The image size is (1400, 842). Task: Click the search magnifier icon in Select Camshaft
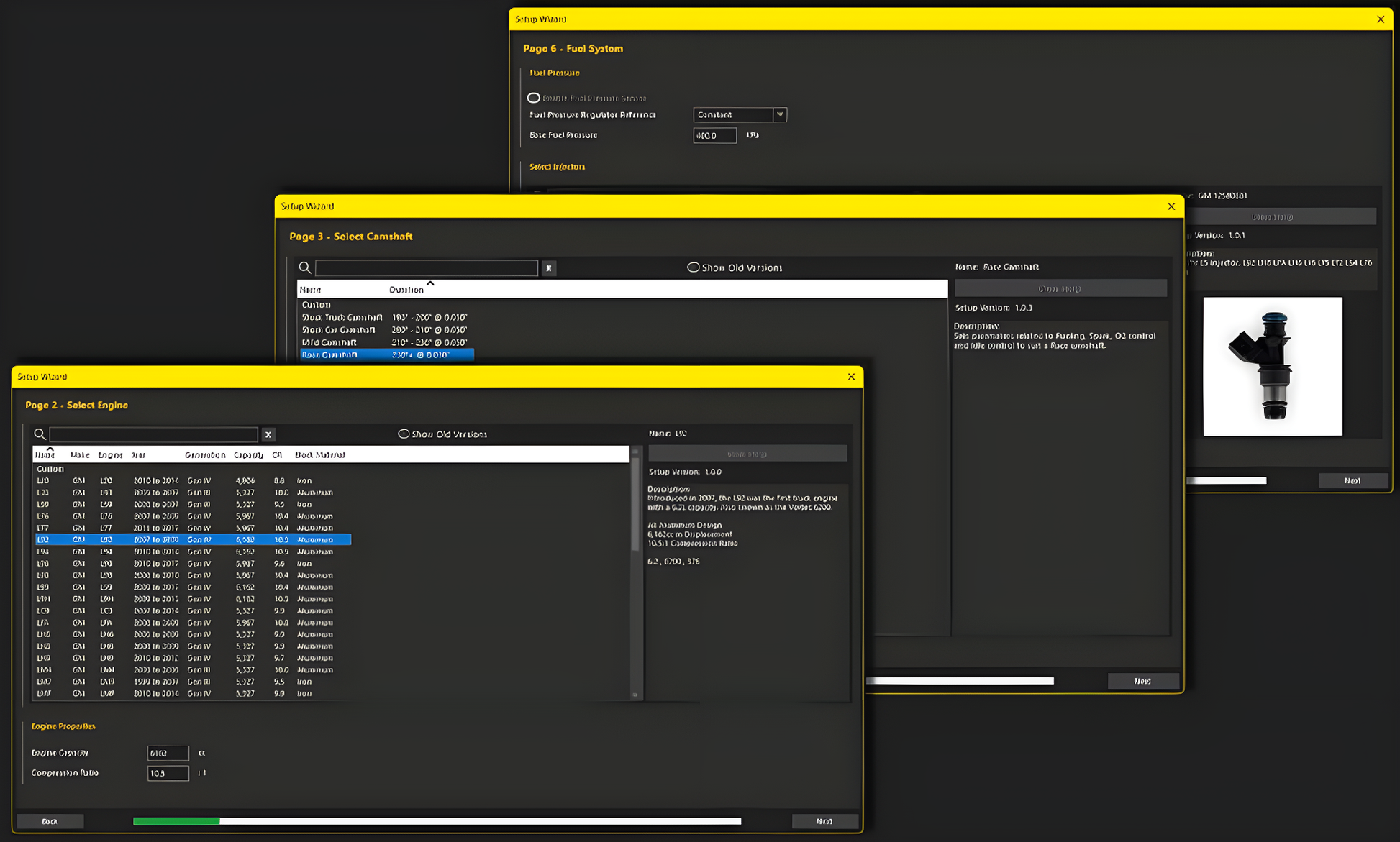tap(305, 268)
